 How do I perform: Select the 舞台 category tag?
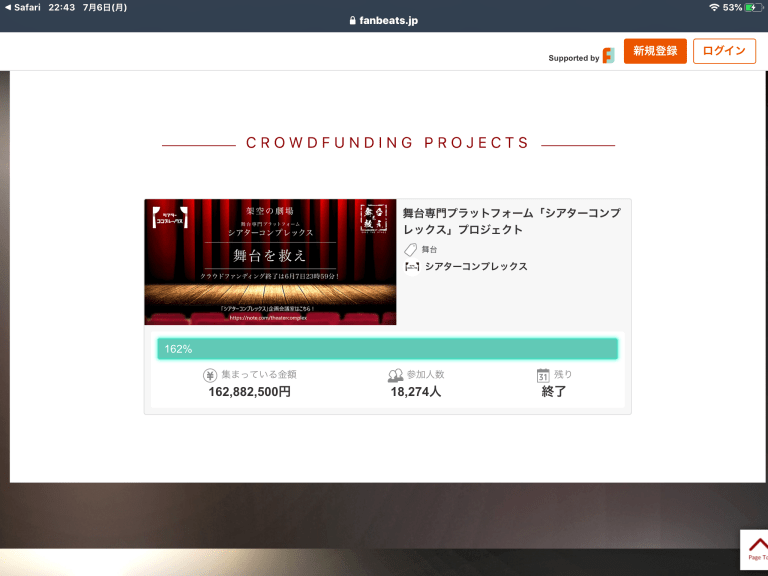(x=429, y=249)
